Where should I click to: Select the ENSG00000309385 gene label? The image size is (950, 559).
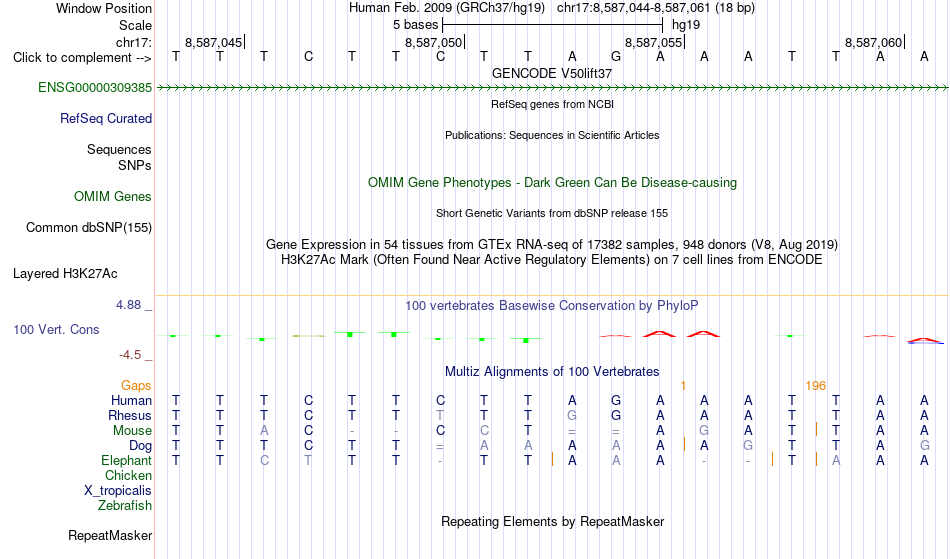pos(95,88)
